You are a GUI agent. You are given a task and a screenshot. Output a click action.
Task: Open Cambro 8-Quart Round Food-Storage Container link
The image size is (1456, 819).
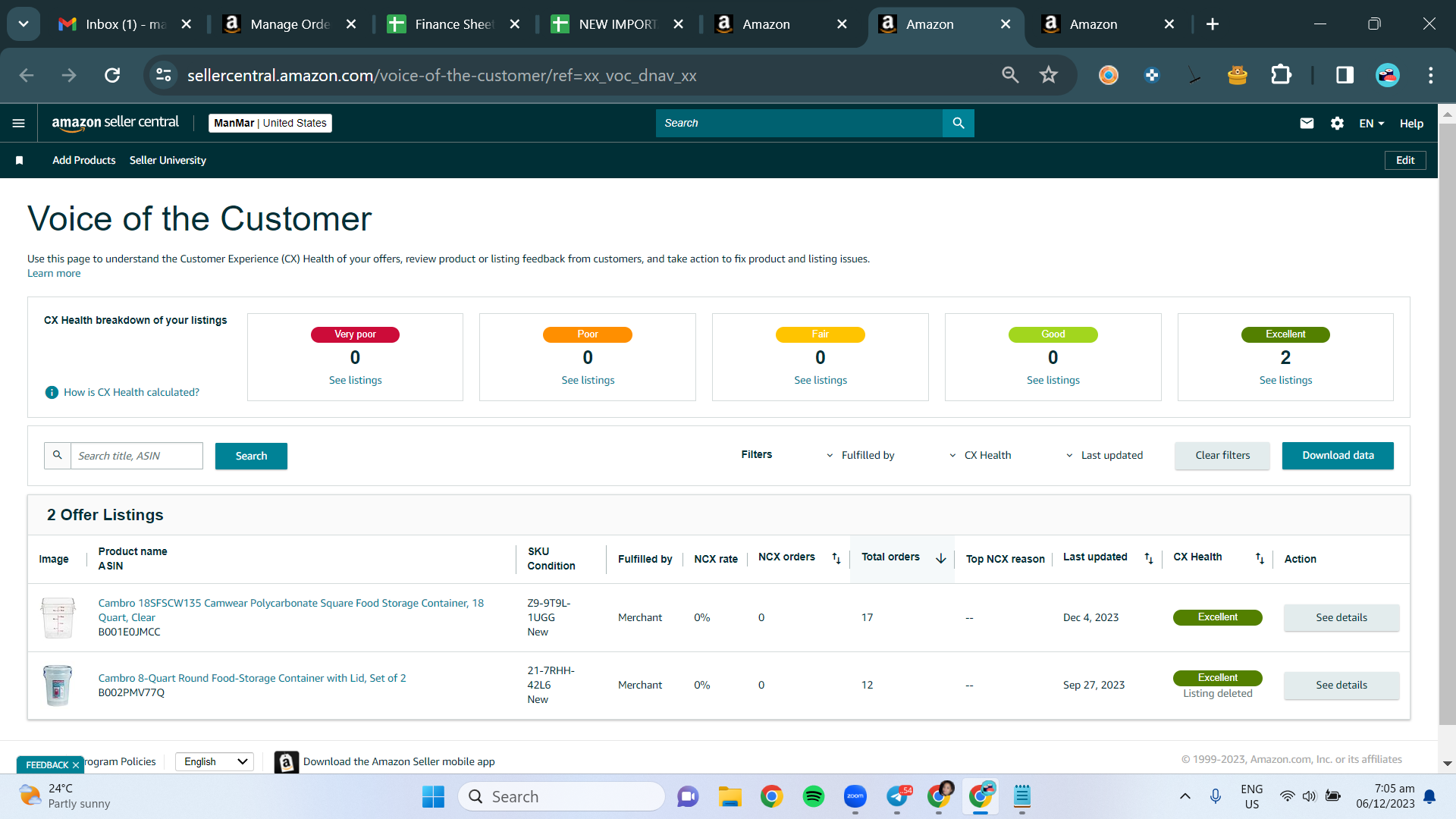tap(252, 678)
